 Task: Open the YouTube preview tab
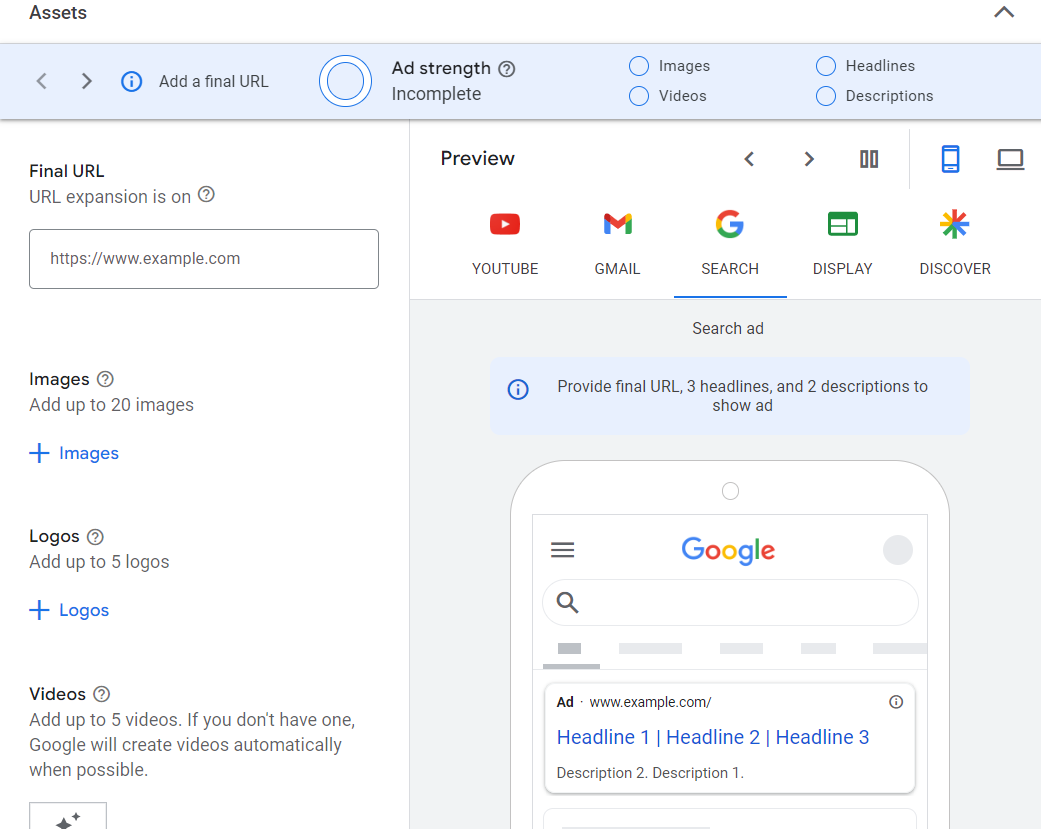(505, 243)
